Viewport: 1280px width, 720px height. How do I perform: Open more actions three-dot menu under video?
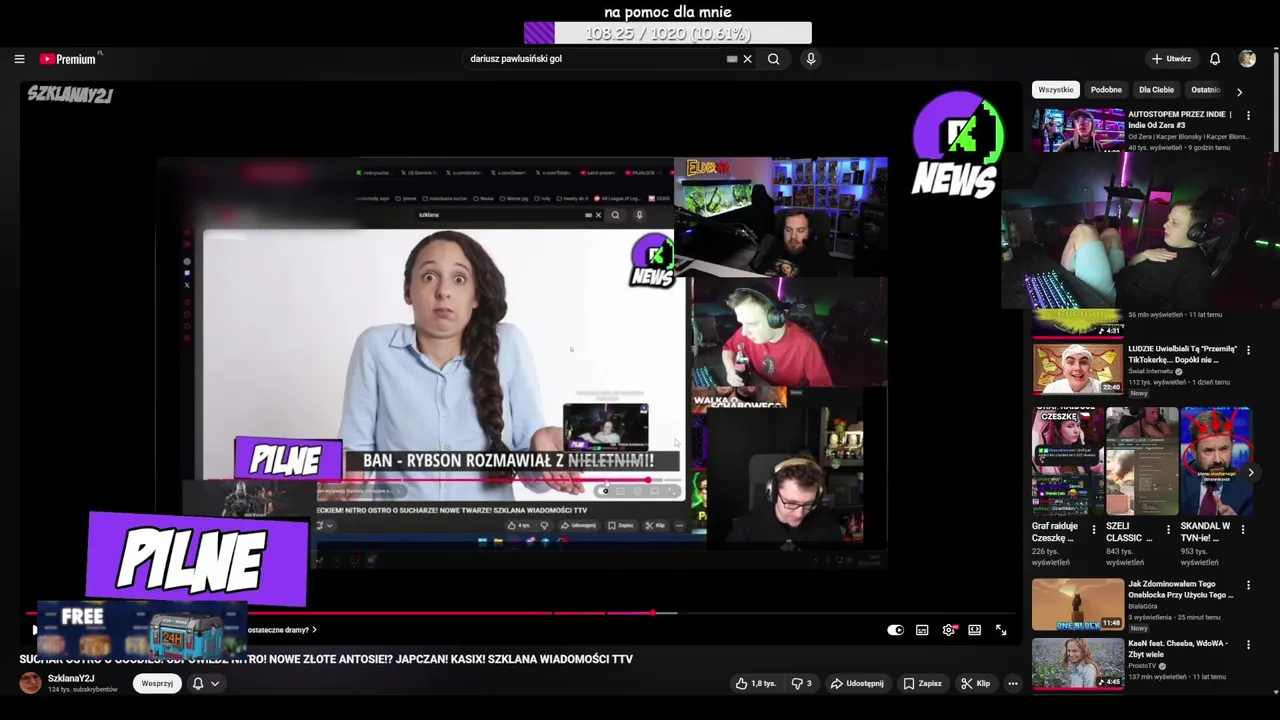pyautogui.click(x=1013, y=683)
